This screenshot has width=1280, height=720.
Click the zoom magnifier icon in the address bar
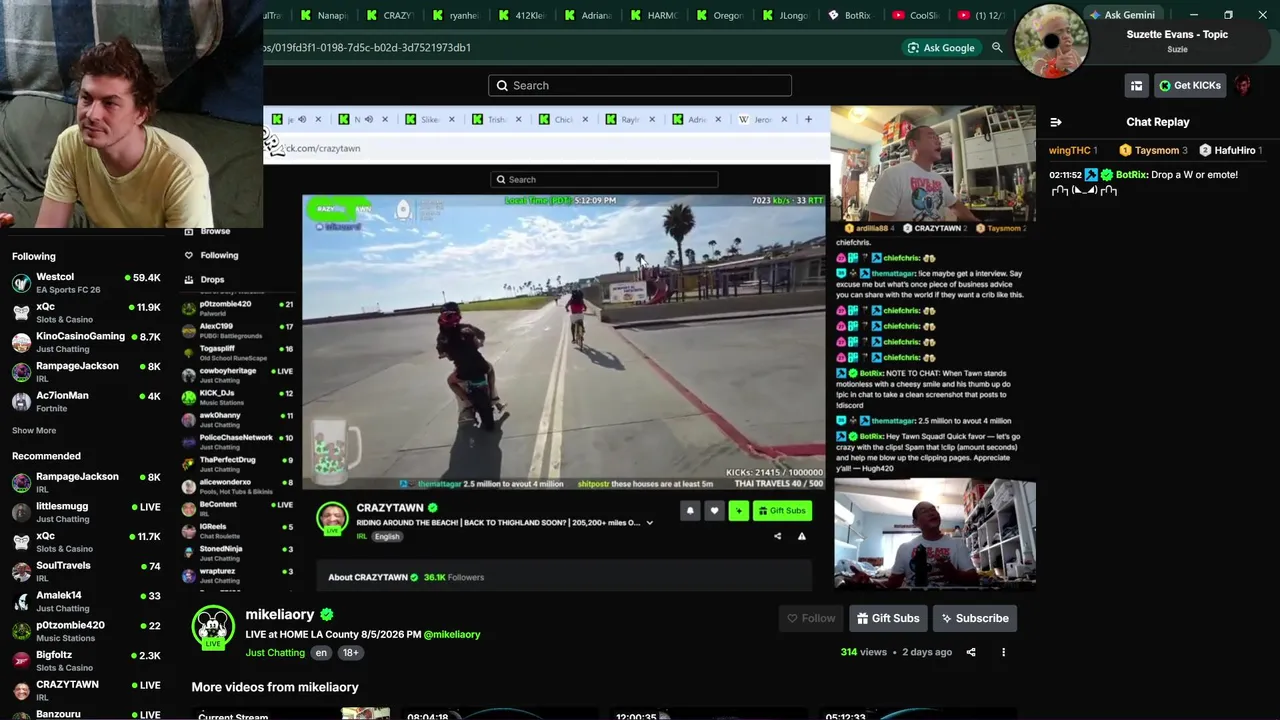(997, 48)
